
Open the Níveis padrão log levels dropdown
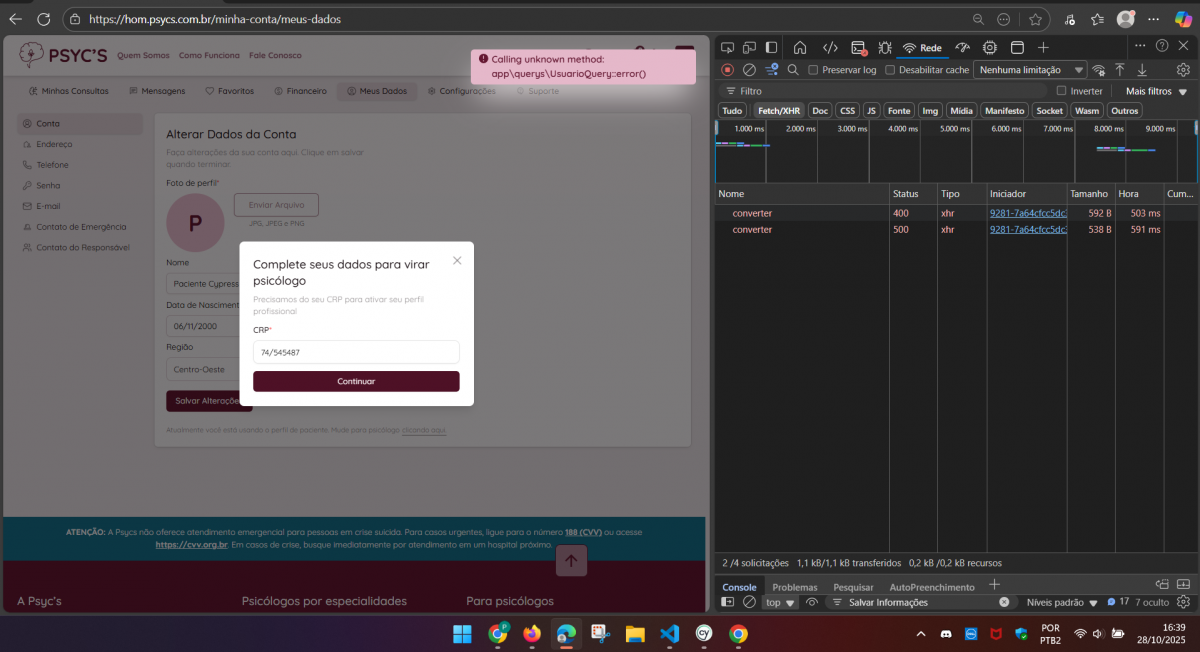[x=1062, y=603]
